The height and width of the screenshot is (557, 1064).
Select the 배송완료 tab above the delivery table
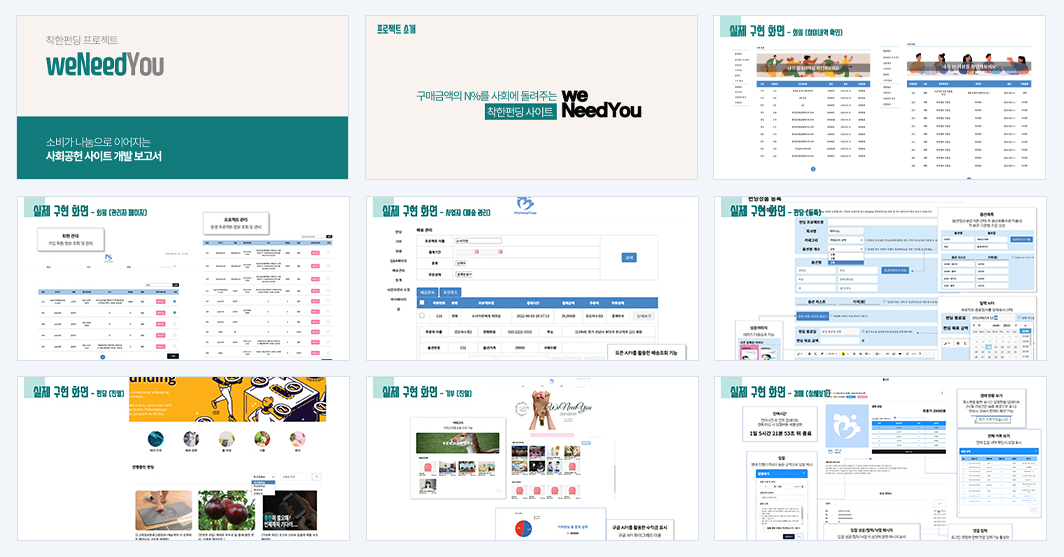tap(428, 292)
